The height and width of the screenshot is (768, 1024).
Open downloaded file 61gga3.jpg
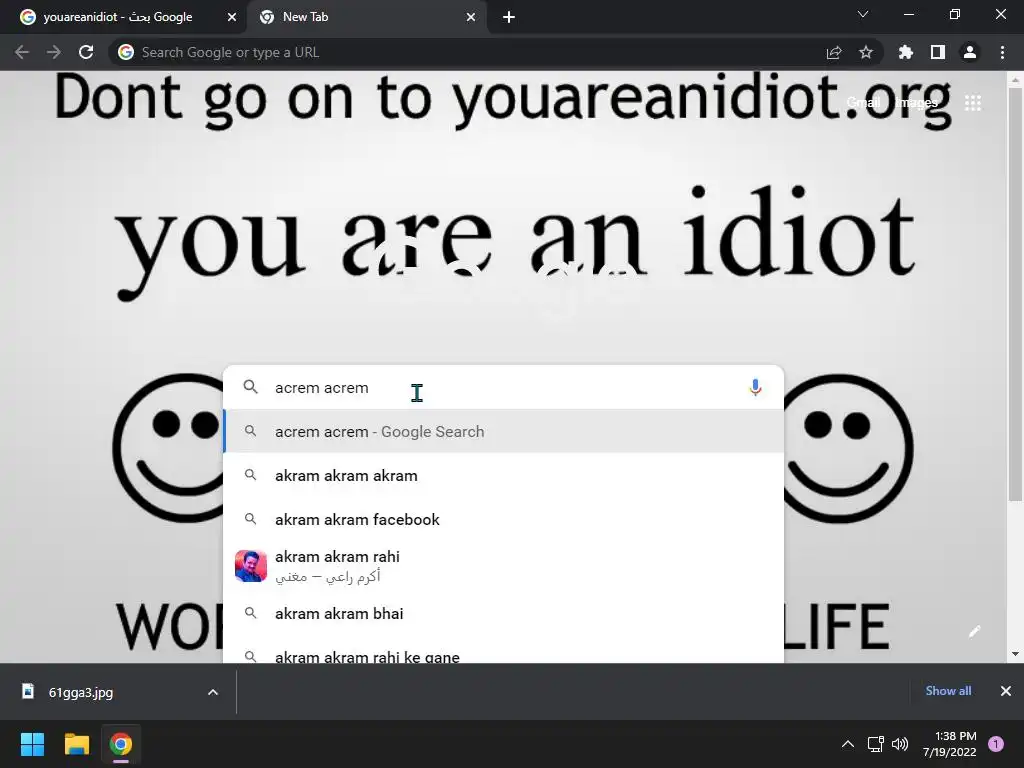pyautogui.click(x=80, y=692)
